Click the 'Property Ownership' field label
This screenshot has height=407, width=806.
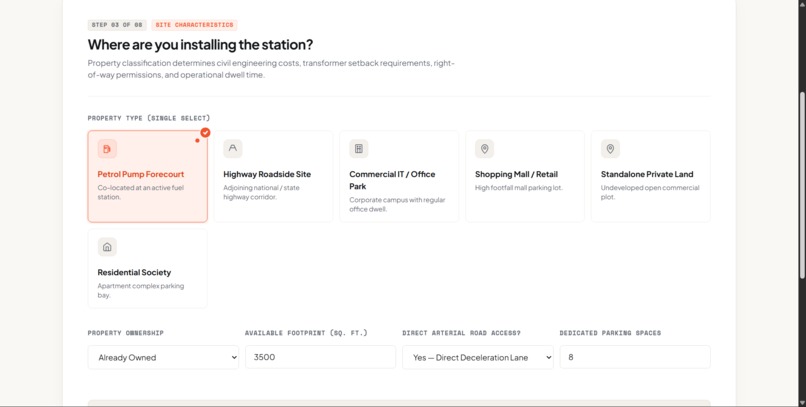pyautogui.click(x=126, y=333)
